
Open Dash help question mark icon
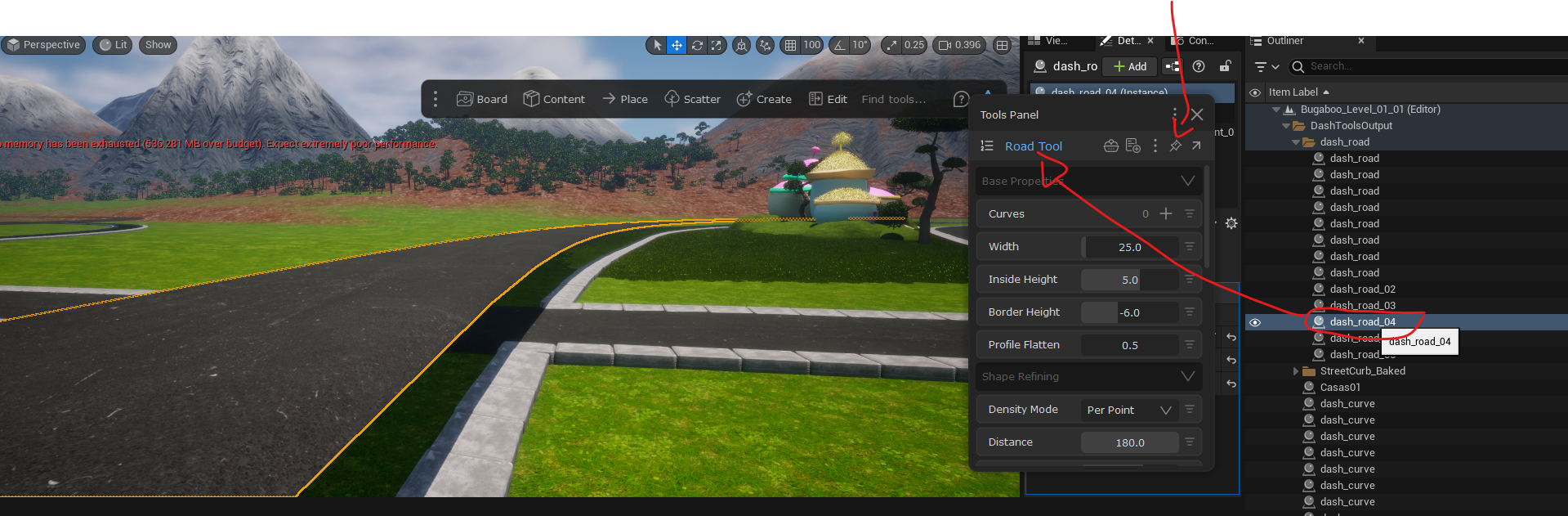coord(961,99)
